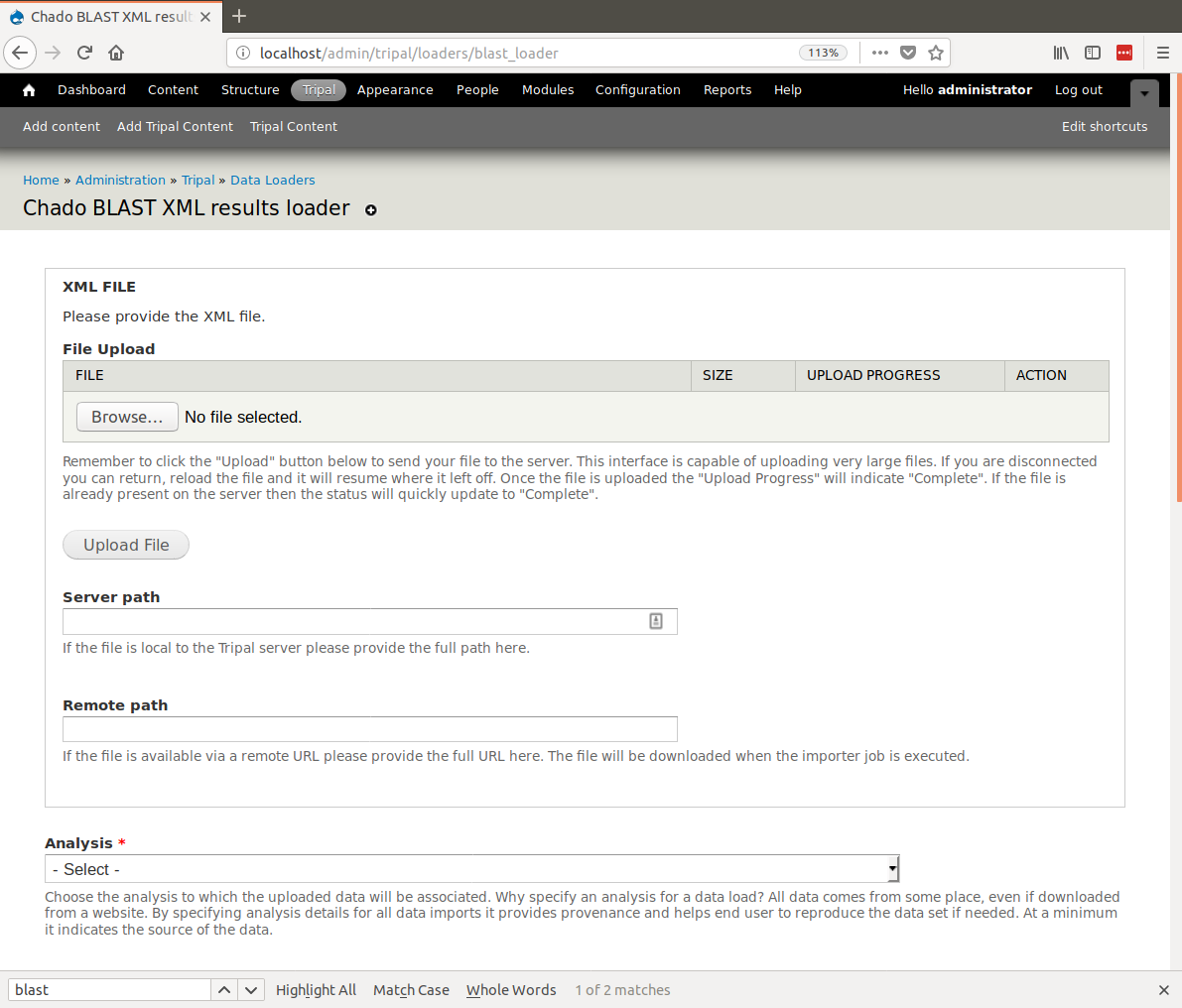Click the Browse... file button
Viewport: 1182px width, 1008px height.
[x=127, y=417]
